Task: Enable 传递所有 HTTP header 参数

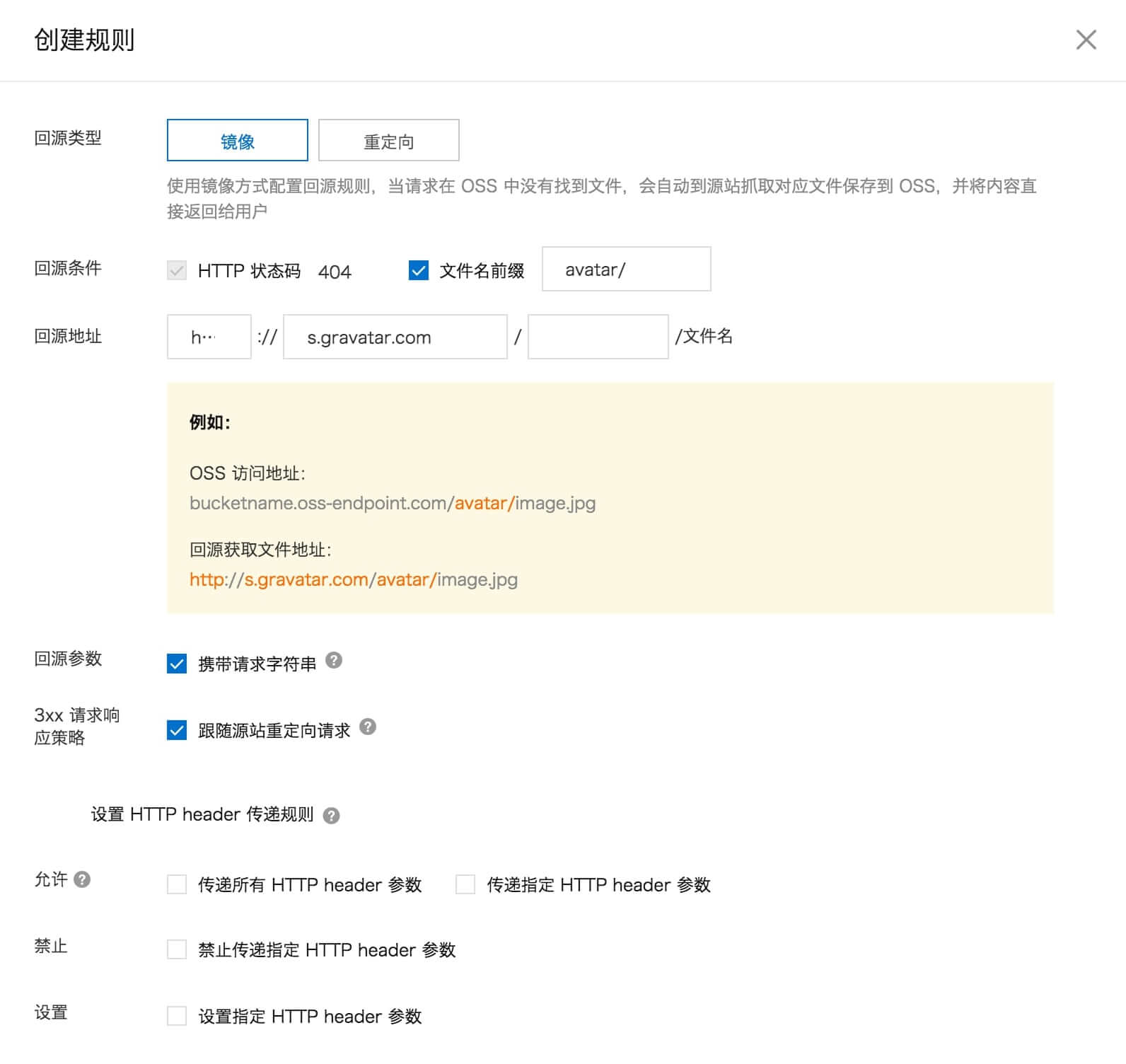Action: (177, 884)
